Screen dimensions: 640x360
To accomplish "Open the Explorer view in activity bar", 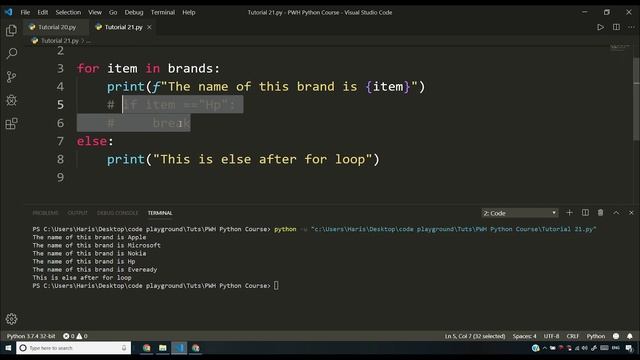I will click(x=11, y=31).
